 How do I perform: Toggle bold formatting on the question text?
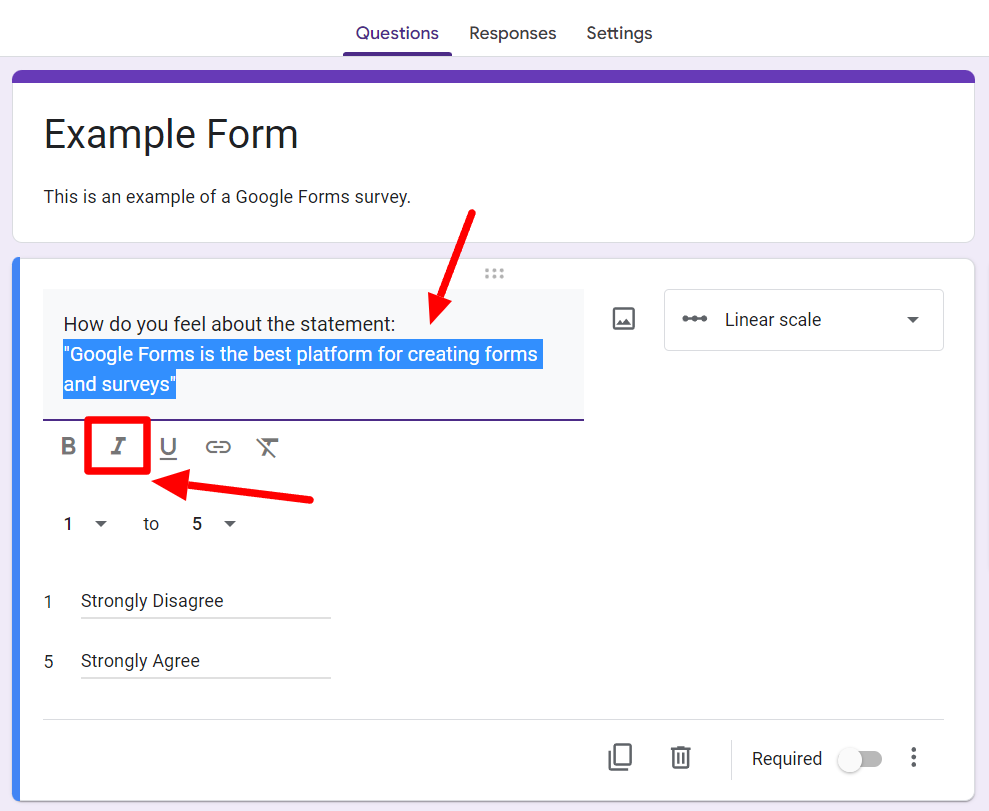[68, 446]
